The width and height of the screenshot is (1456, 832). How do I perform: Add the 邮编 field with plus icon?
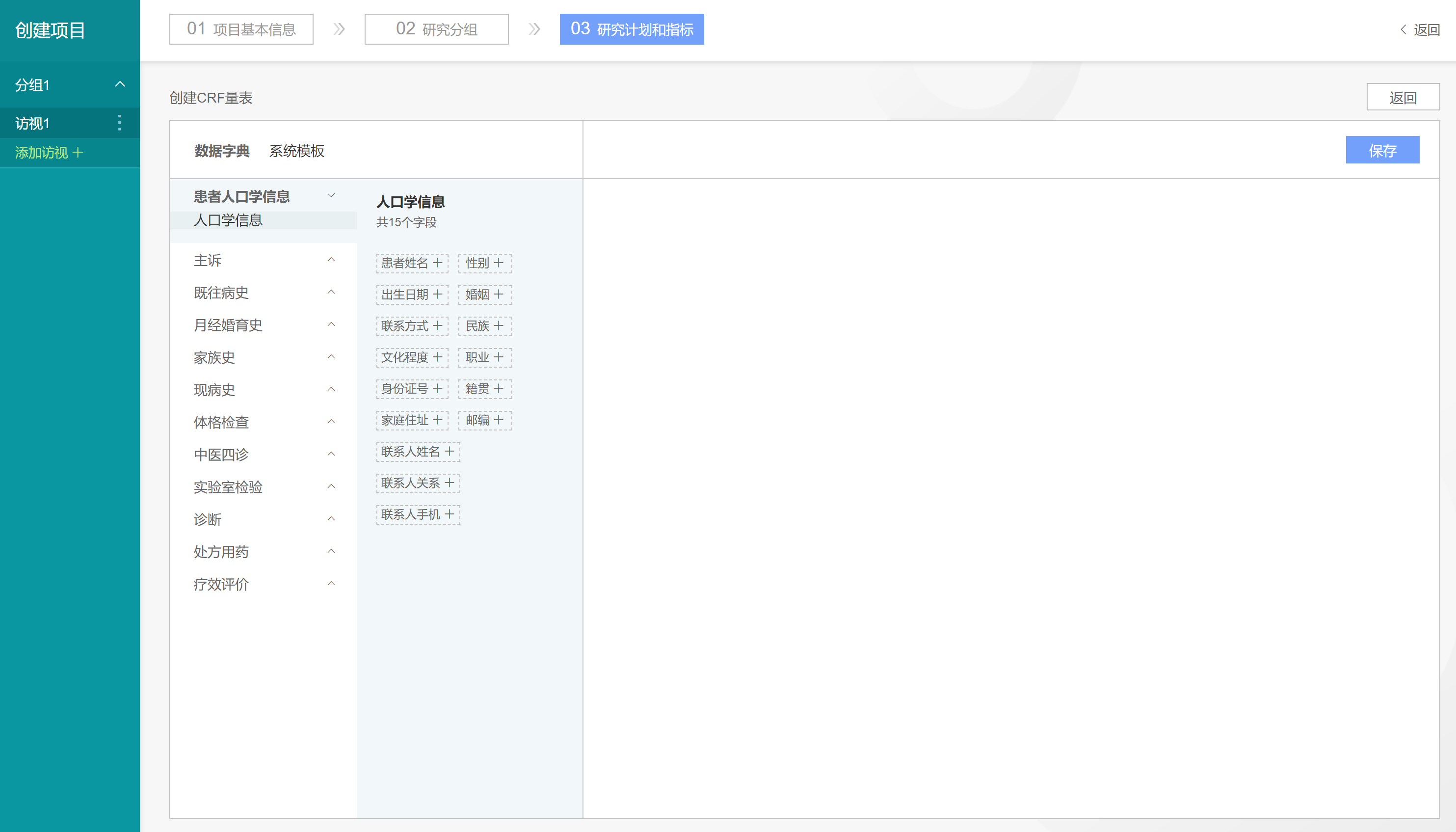(x=499, y=420)
